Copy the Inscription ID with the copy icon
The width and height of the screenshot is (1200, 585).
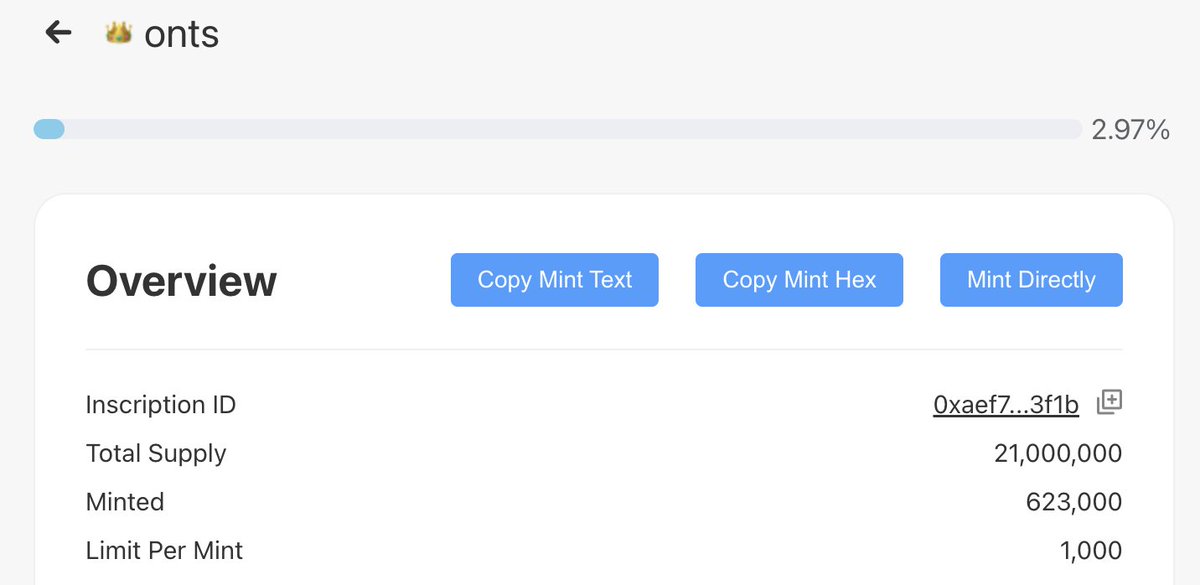(1109, 402)
